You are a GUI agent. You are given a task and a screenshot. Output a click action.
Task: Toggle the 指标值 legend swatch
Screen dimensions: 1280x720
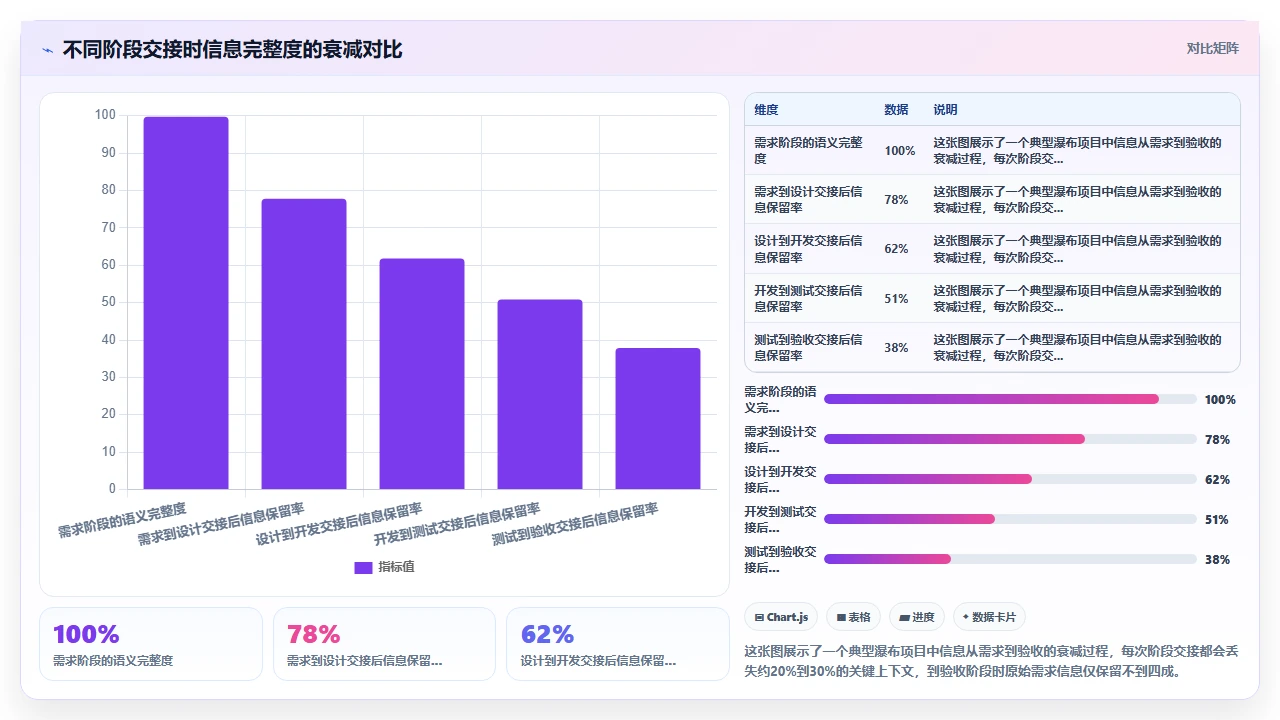363,567
